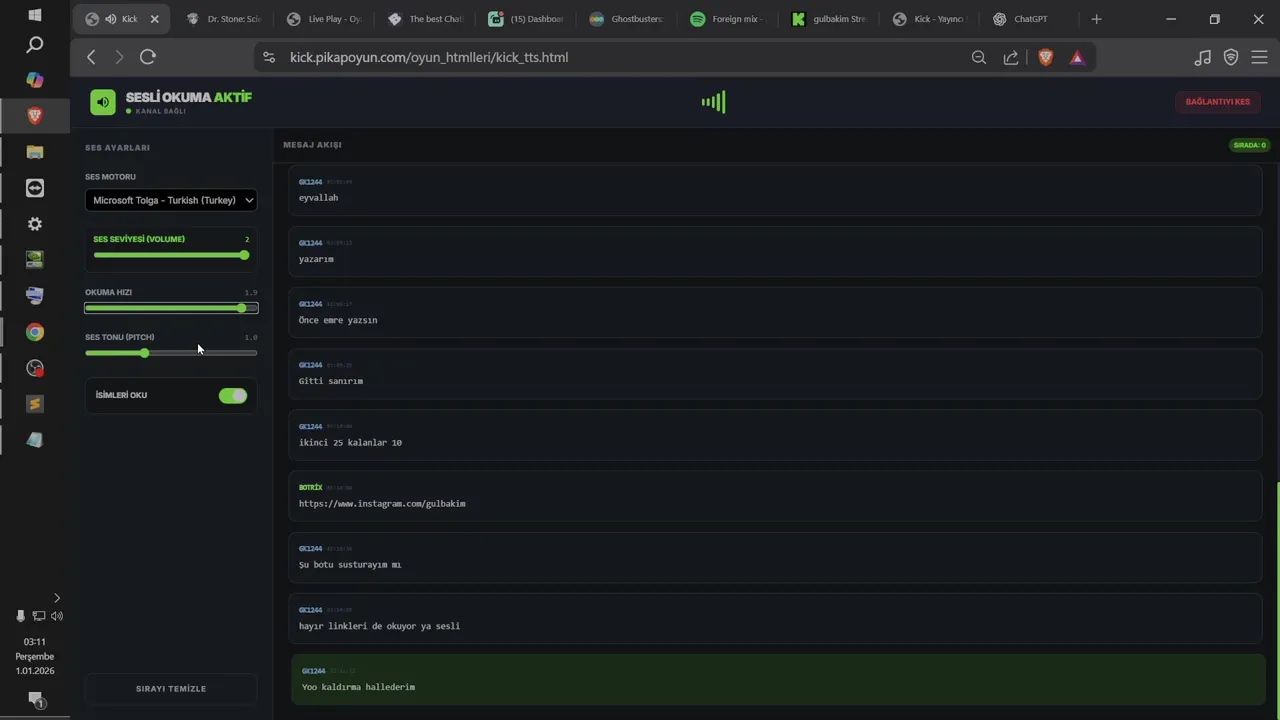The width and height of the screenshot is (1280, 720).
Task: Open Brave Rewards triangle icon
Action: click(1077, 57)
